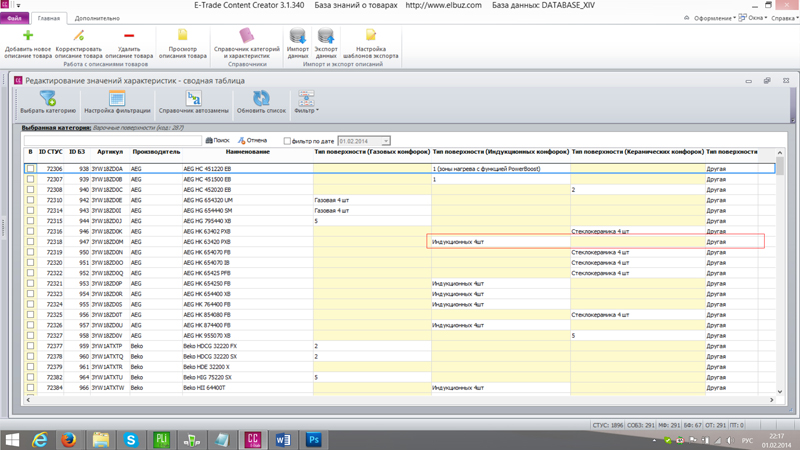Image resolution: width=800 pixels, height=450 pixels.
Task: Click the red minus delete description icon
Action: (x=129, y=35)
